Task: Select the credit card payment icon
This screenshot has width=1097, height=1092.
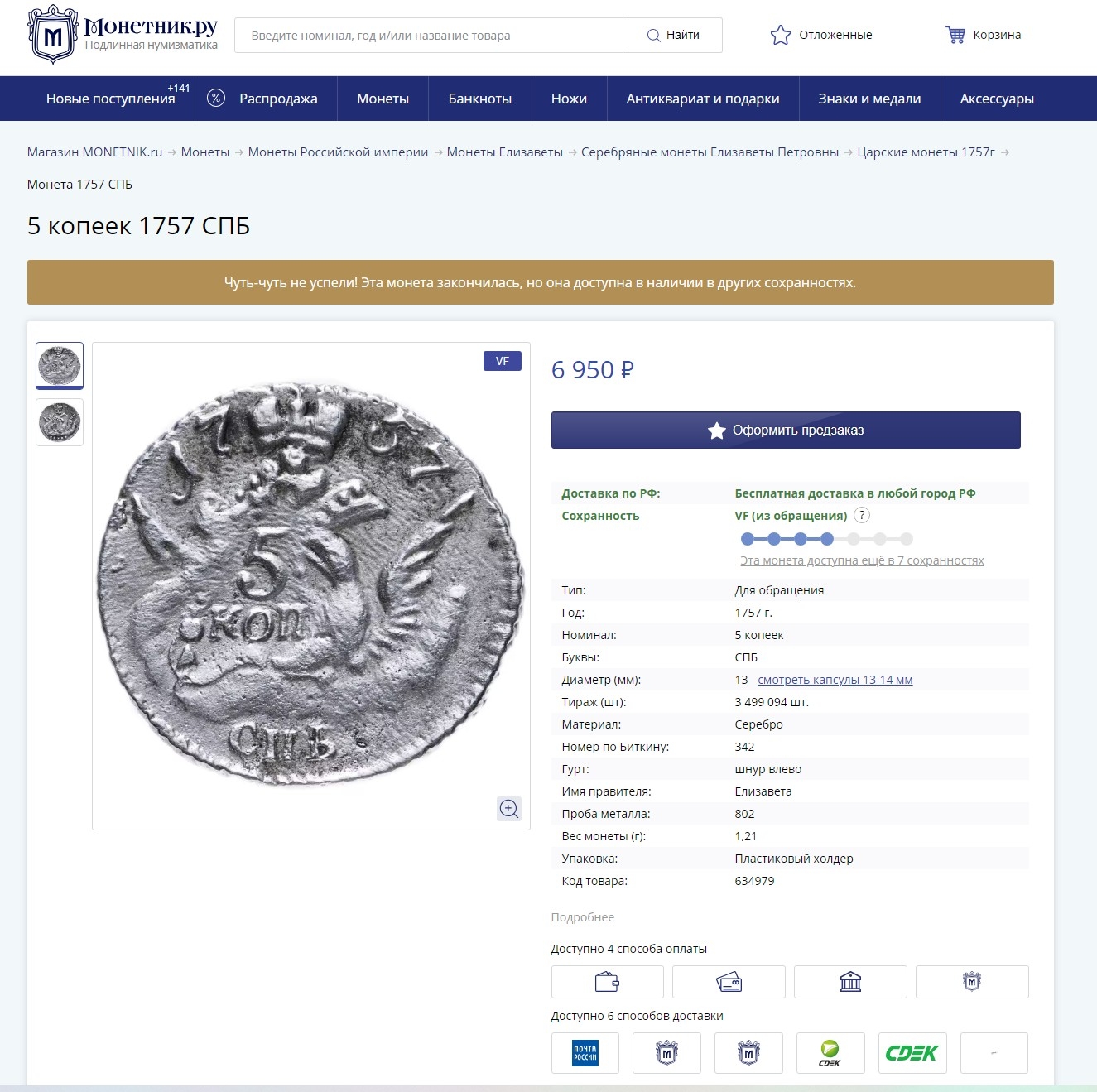Action: point(729,982)
